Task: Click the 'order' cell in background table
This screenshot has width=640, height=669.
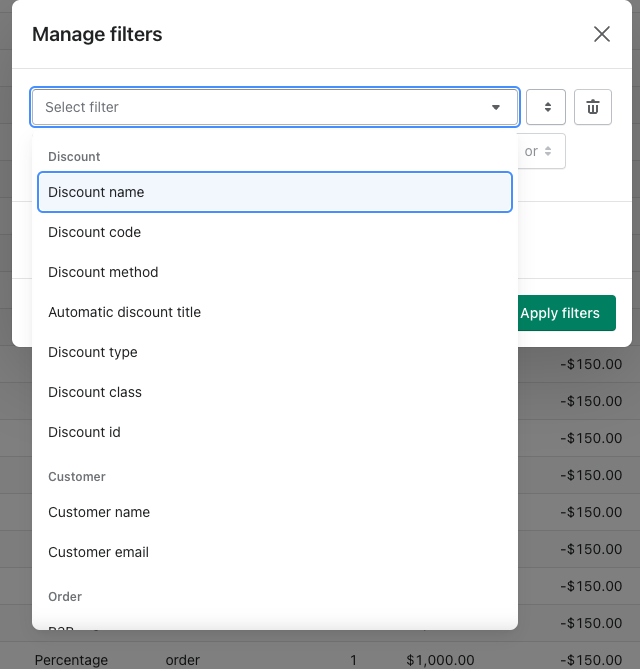Action: (183, 660)
